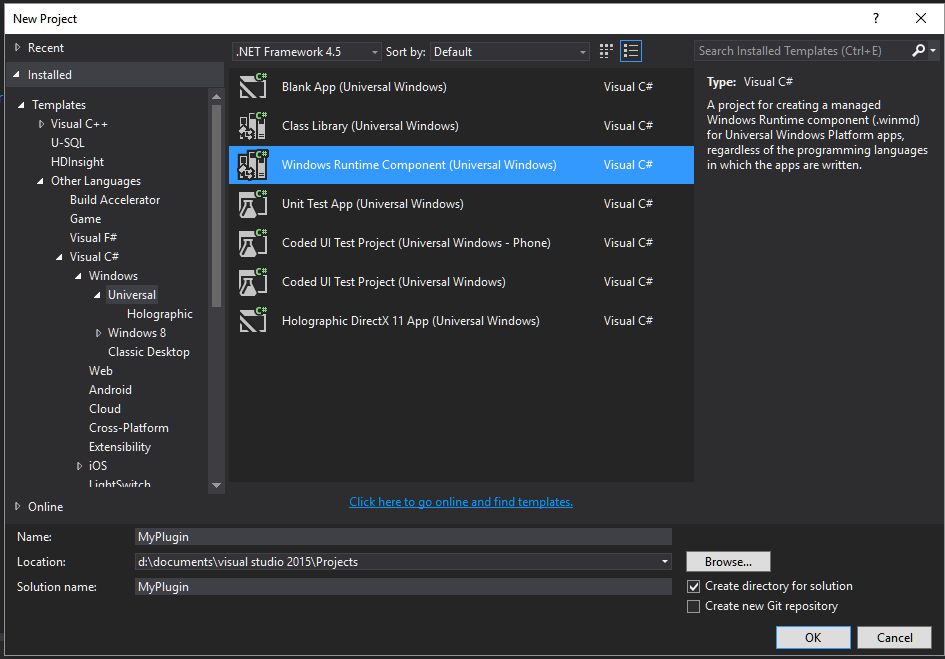The height and width of the screenshot is (659, 945).
Task: Switch to medium icons list view
Action: click(x=631, y=51)
